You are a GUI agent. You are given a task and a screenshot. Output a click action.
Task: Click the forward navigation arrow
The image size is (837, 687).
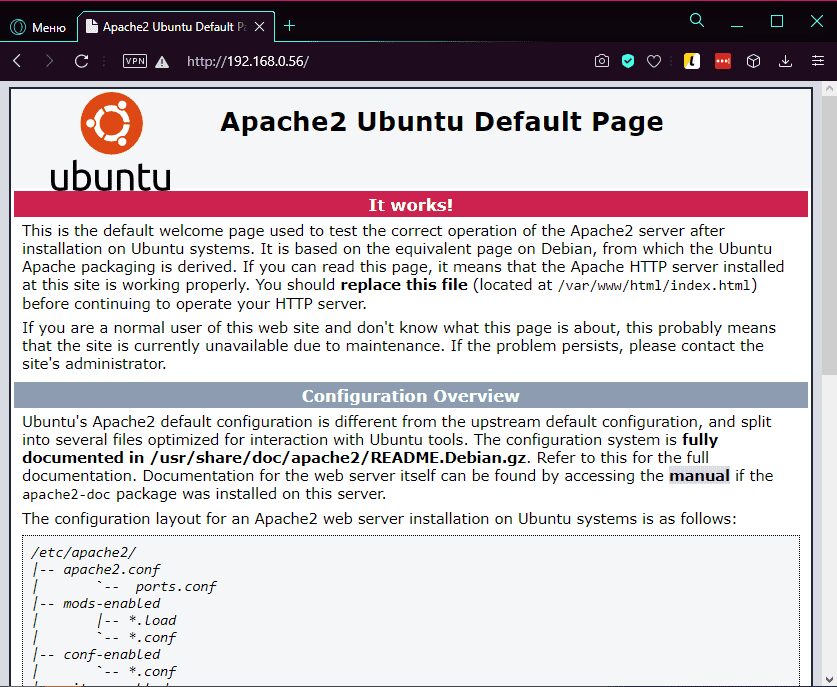pos(50,60)
